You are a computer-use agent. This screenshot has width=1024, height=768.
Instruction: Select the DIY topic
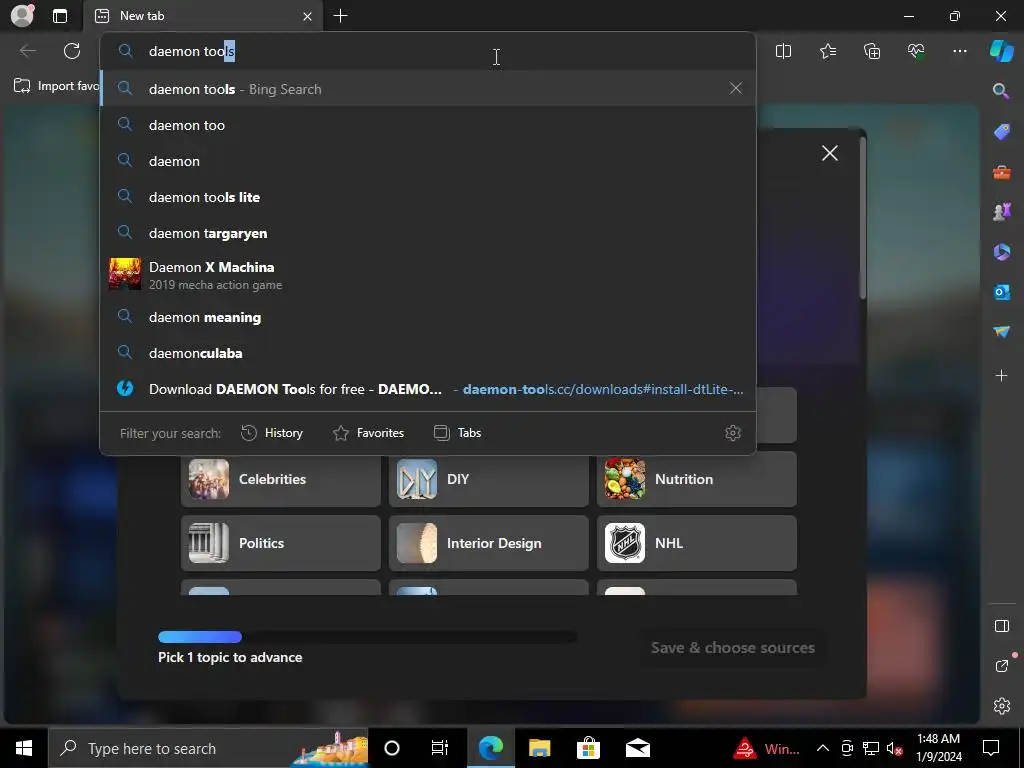488,479
